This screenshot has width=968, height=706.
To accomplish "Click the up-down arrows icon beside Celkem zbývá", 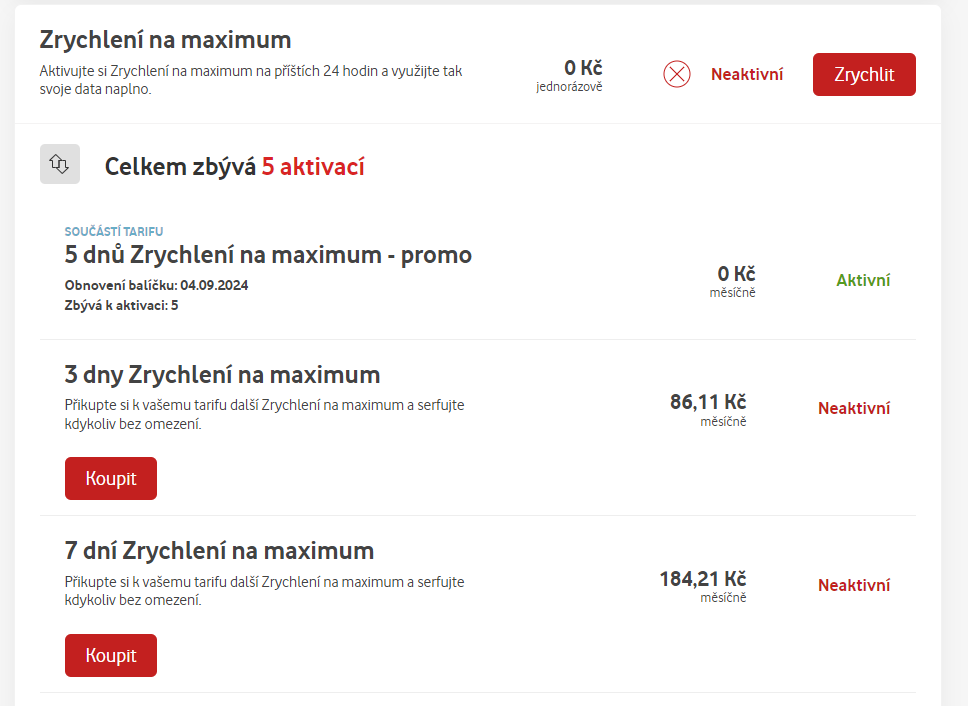I will click(60, 164).
